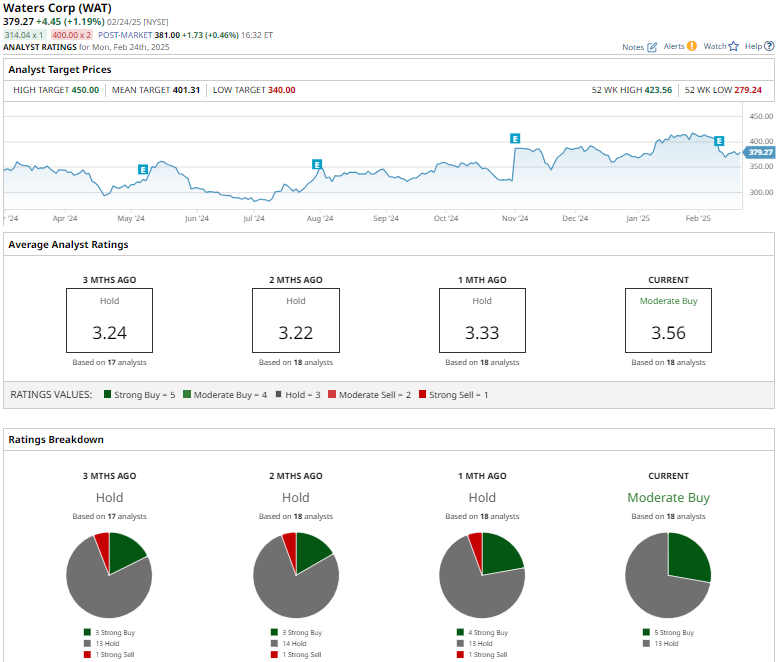
Task: Click the 1 month ago pie chart
Action: (482, 575)
